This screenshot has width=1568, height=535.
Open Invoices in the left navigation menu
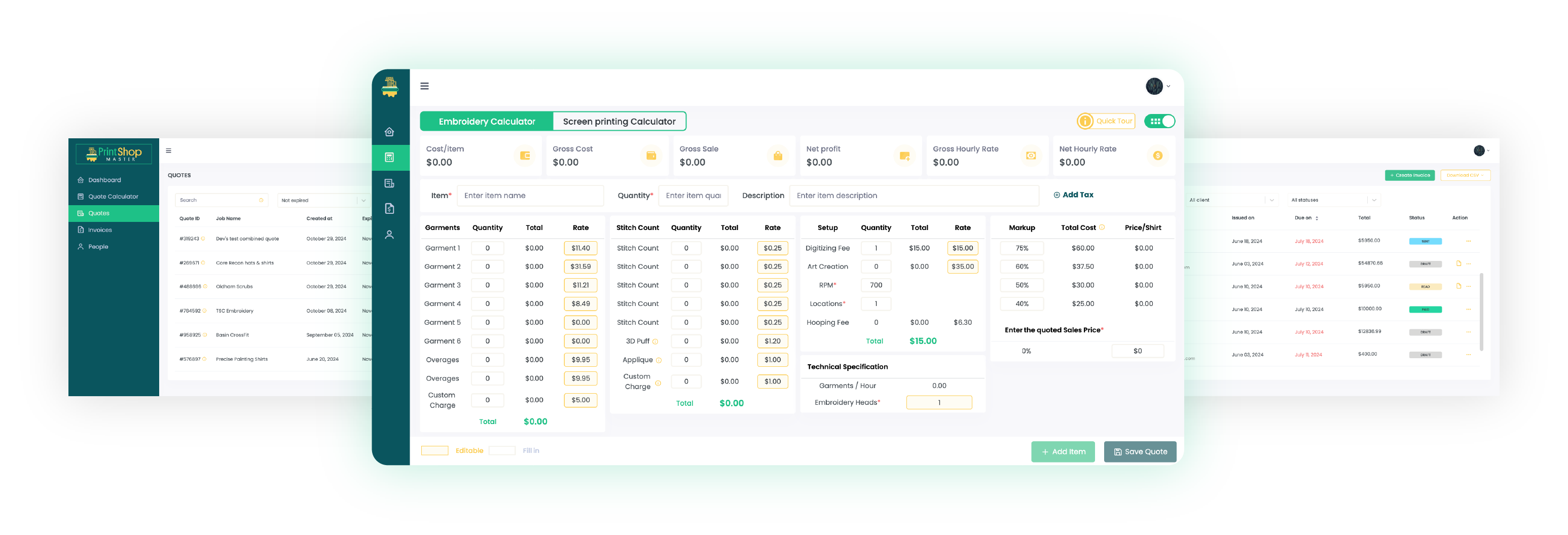[x=100, y=230]
